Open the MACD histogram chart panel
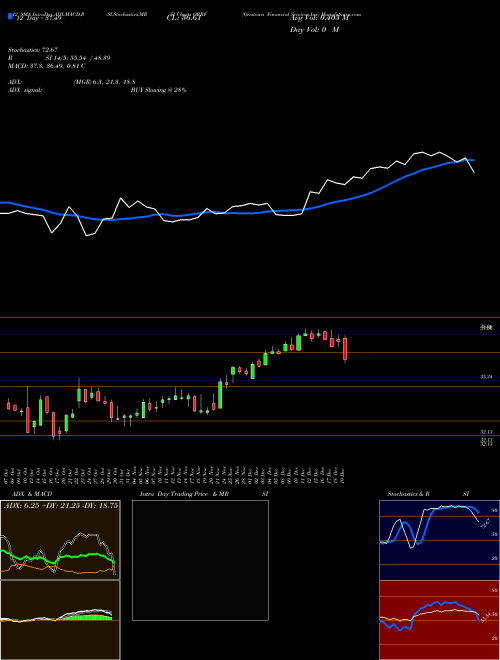This screenshot has width=500, height=660. (x=60, y=620)
